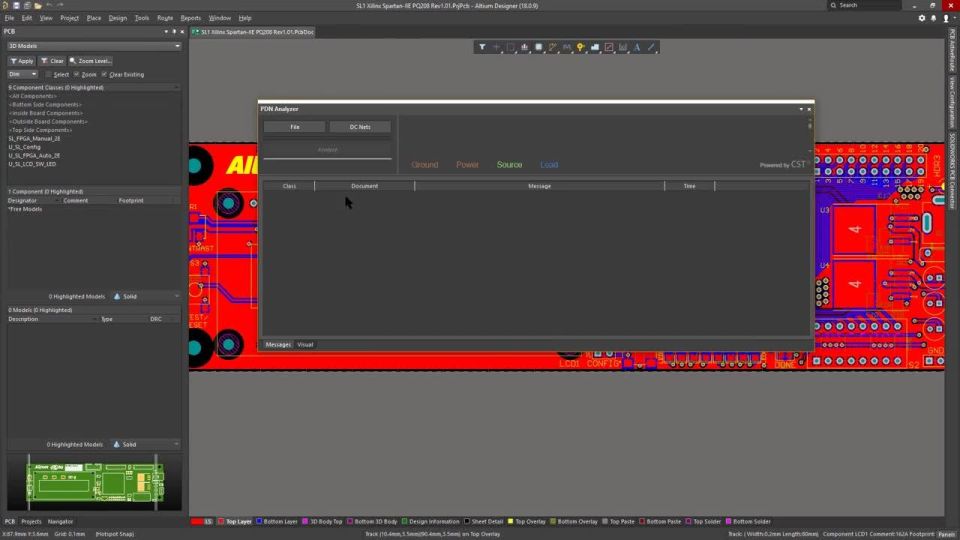
Task: Click the selection filter icon in Active Bar
Action: 482,47
